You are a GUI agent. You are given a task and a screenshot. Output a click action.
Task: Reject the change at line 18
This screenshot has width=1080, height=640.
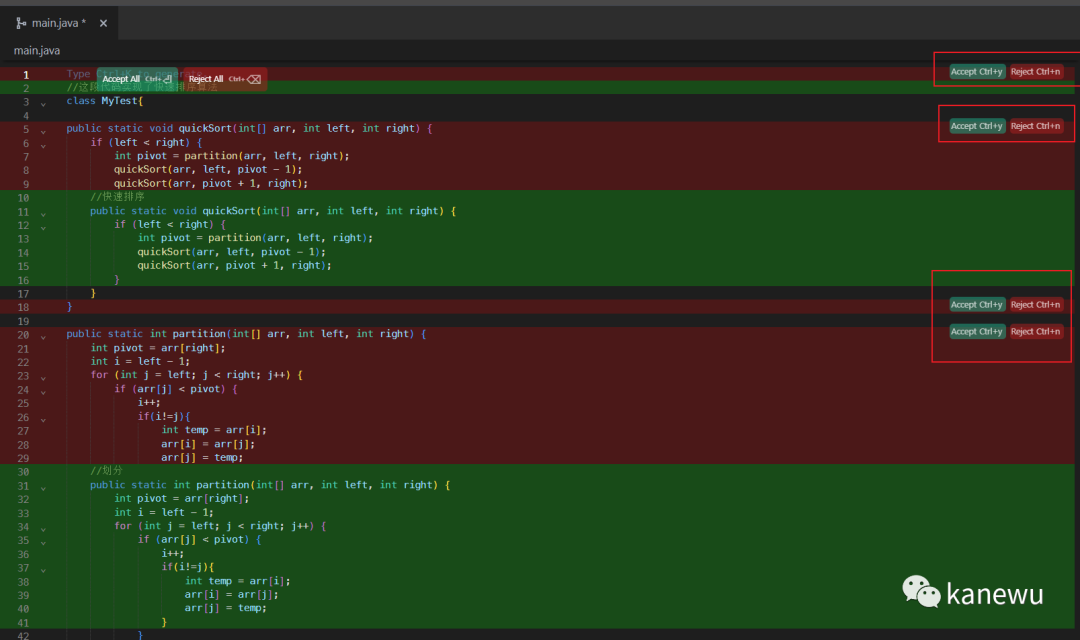[1035, 305]
